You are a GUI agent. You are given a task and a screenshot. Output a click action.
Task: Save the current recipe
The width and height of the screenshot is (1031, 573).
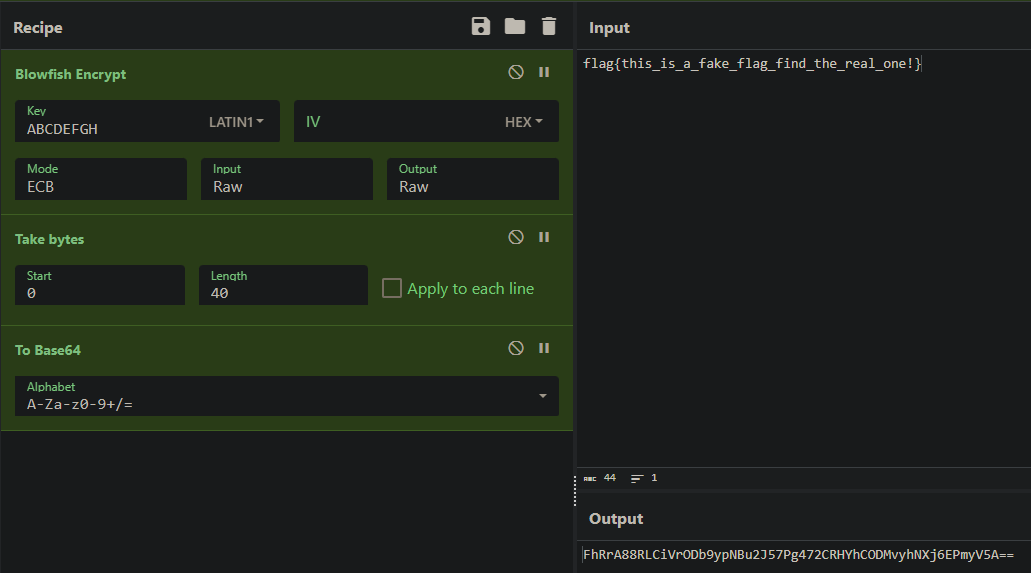point(481,26)
